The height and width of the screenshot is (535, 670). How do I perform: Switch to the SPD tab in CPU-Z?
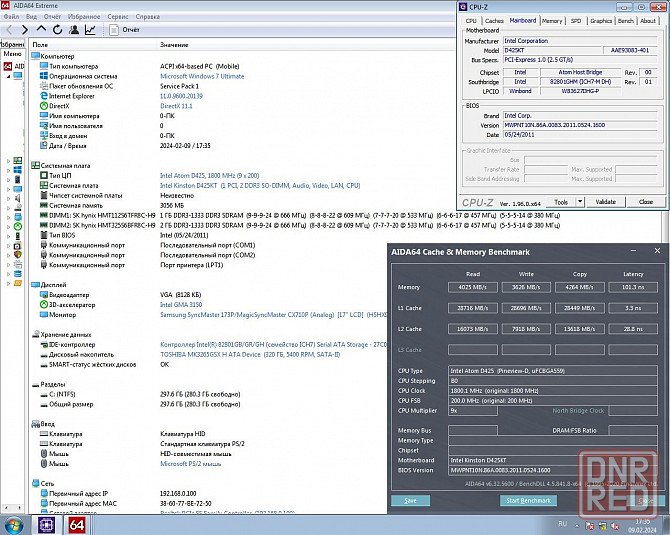click(575, 20)
